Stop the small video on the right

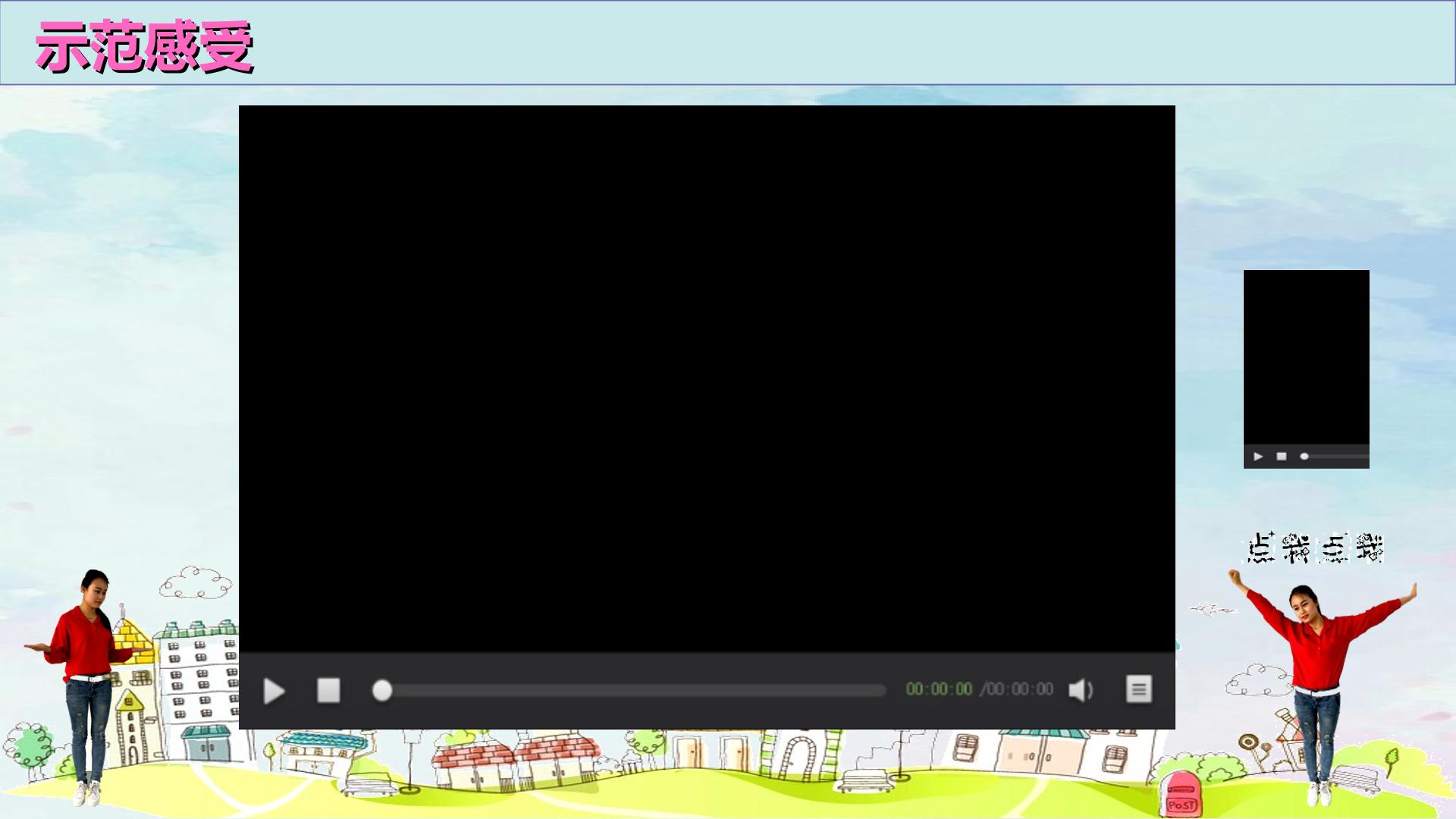pyautogui.click(x=1282, y=457)
